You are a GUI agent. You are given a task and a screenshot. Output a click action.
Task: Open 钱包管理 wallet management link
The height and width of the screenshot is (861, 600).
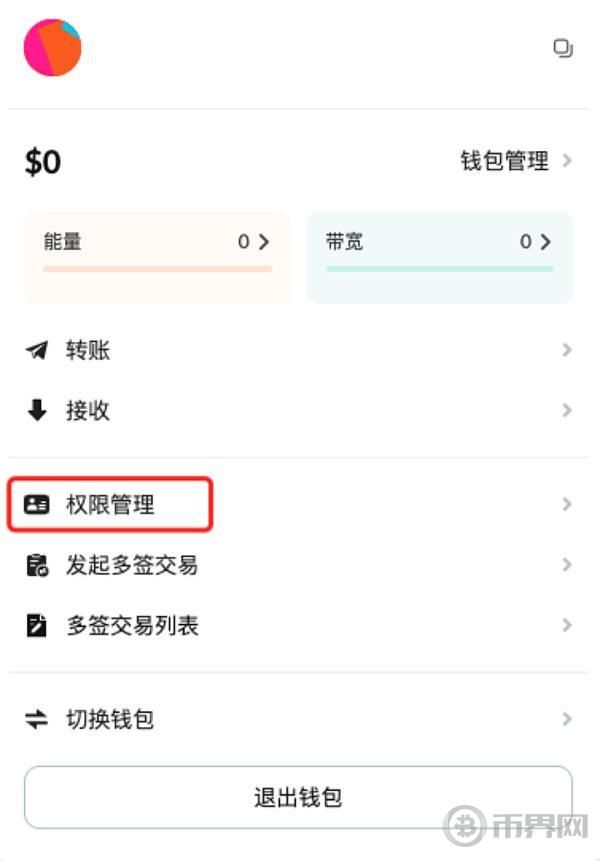coord(503,161)
